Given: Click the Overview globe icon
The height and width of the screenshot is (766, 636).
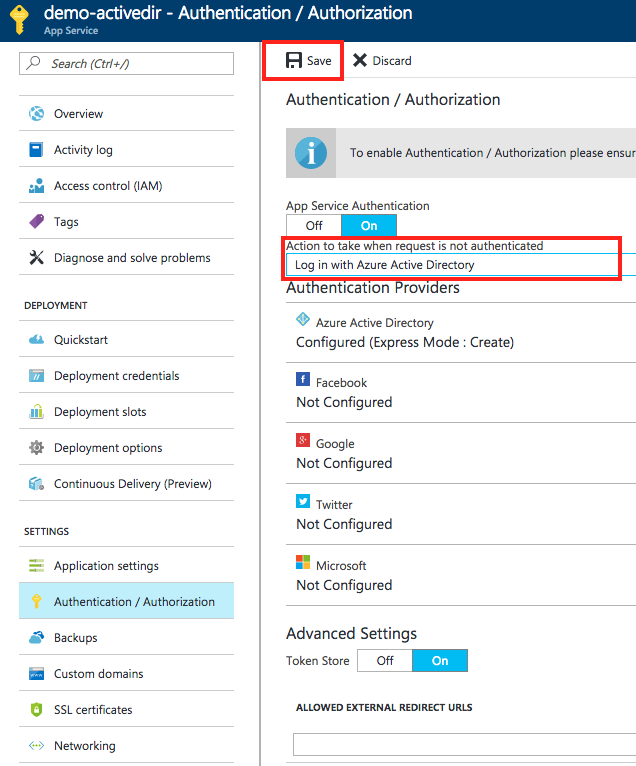Looking at the screenshot, I should [37, 113].
